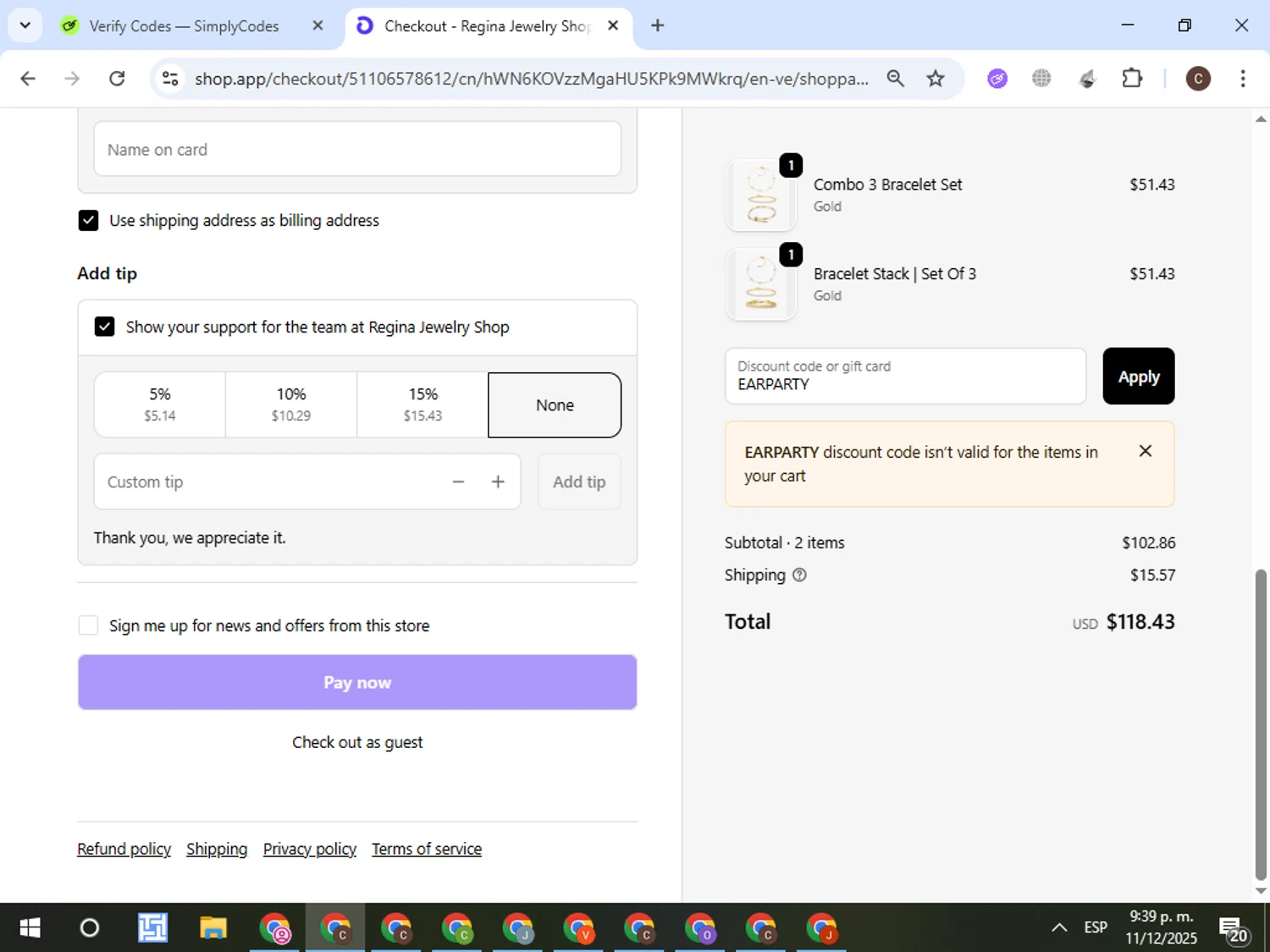
Task: Click the scrollbar down arrow
Action: [1261, 891]
